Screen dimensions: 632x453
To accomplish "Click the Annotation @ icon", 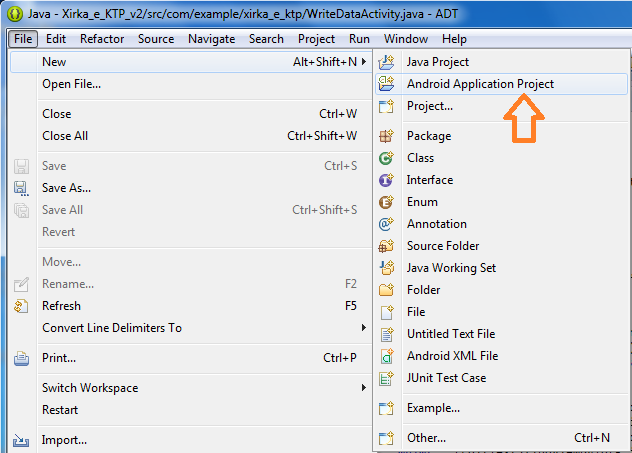I will pyautogui.click(x=386, y=224).
